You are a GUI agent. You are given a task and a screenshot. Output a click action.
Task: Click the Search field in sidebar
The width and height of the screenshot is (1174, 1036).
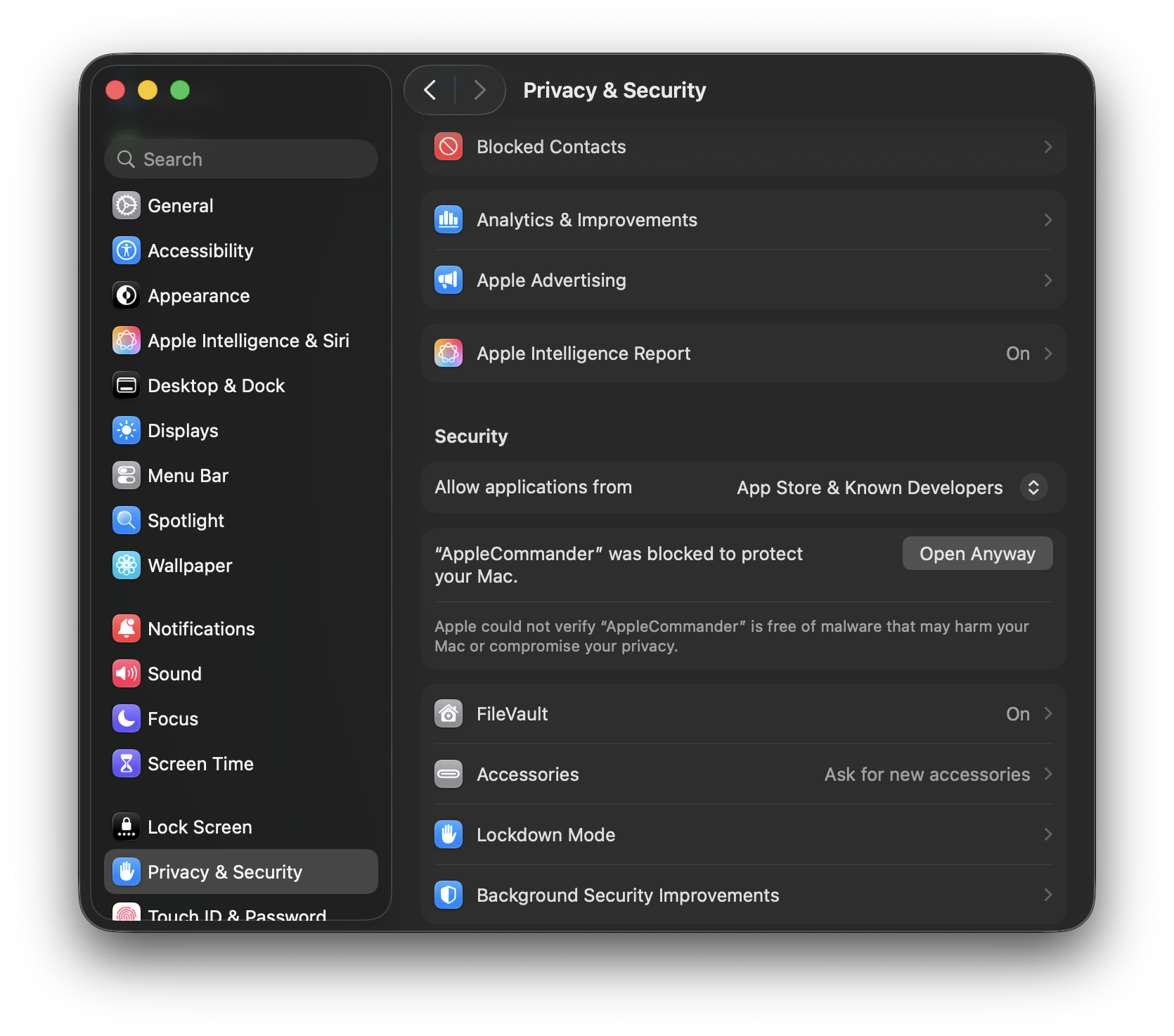[241, 160]
